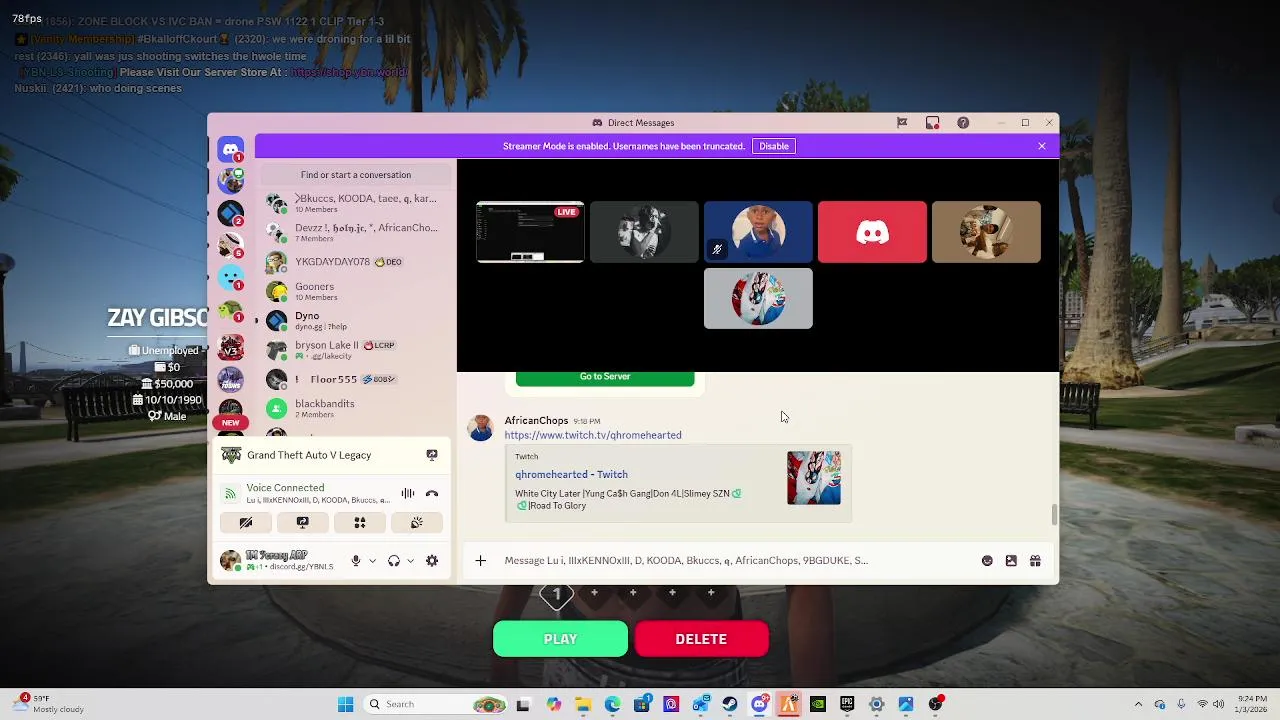Click the red DELETE button in game

click(x=701, y=639)
